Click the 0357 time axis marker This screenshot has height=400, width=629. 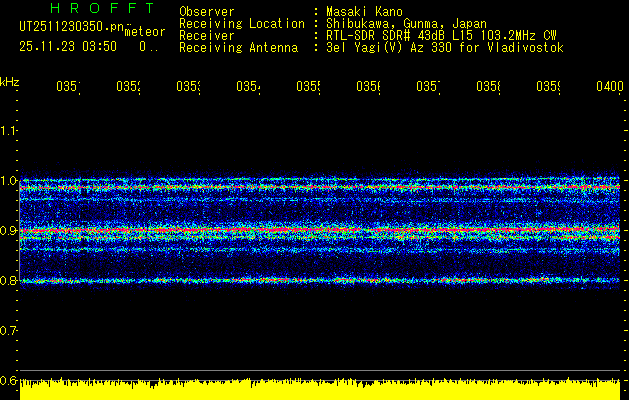(428, 86)
